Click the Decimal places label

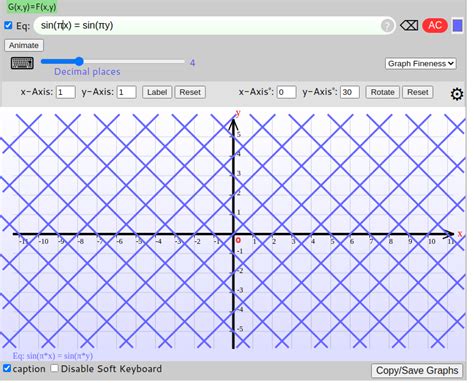(87, 72)
